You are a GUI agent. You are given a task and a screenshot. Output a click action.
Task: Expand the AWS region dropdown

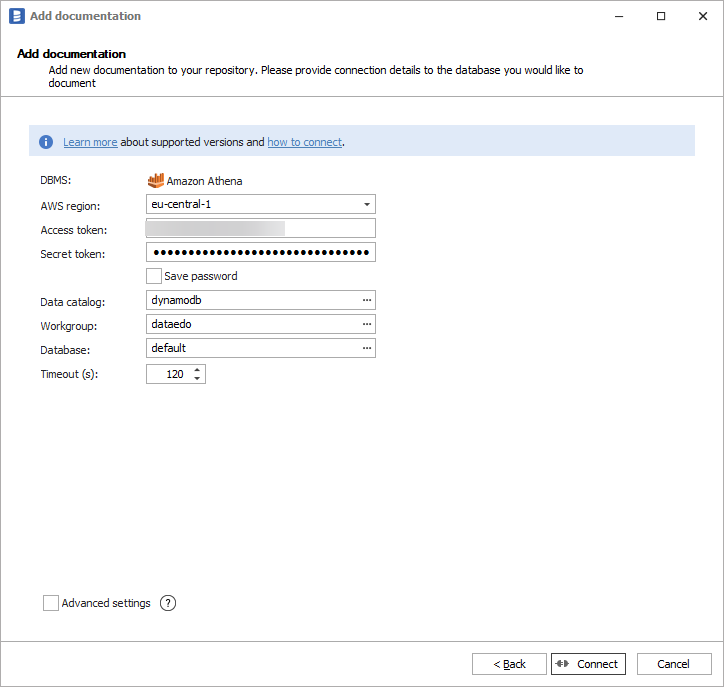click(367, 205)
